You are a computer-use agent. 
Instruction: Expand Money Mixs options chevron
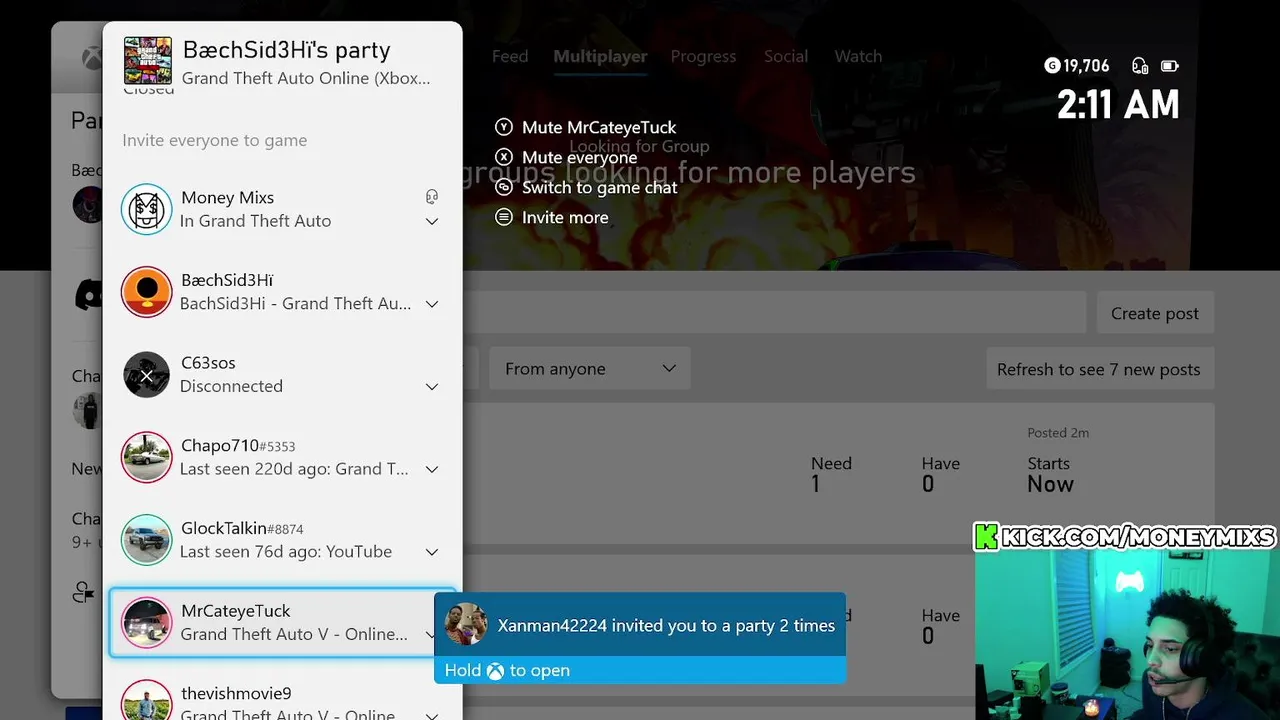click(432, 221)
